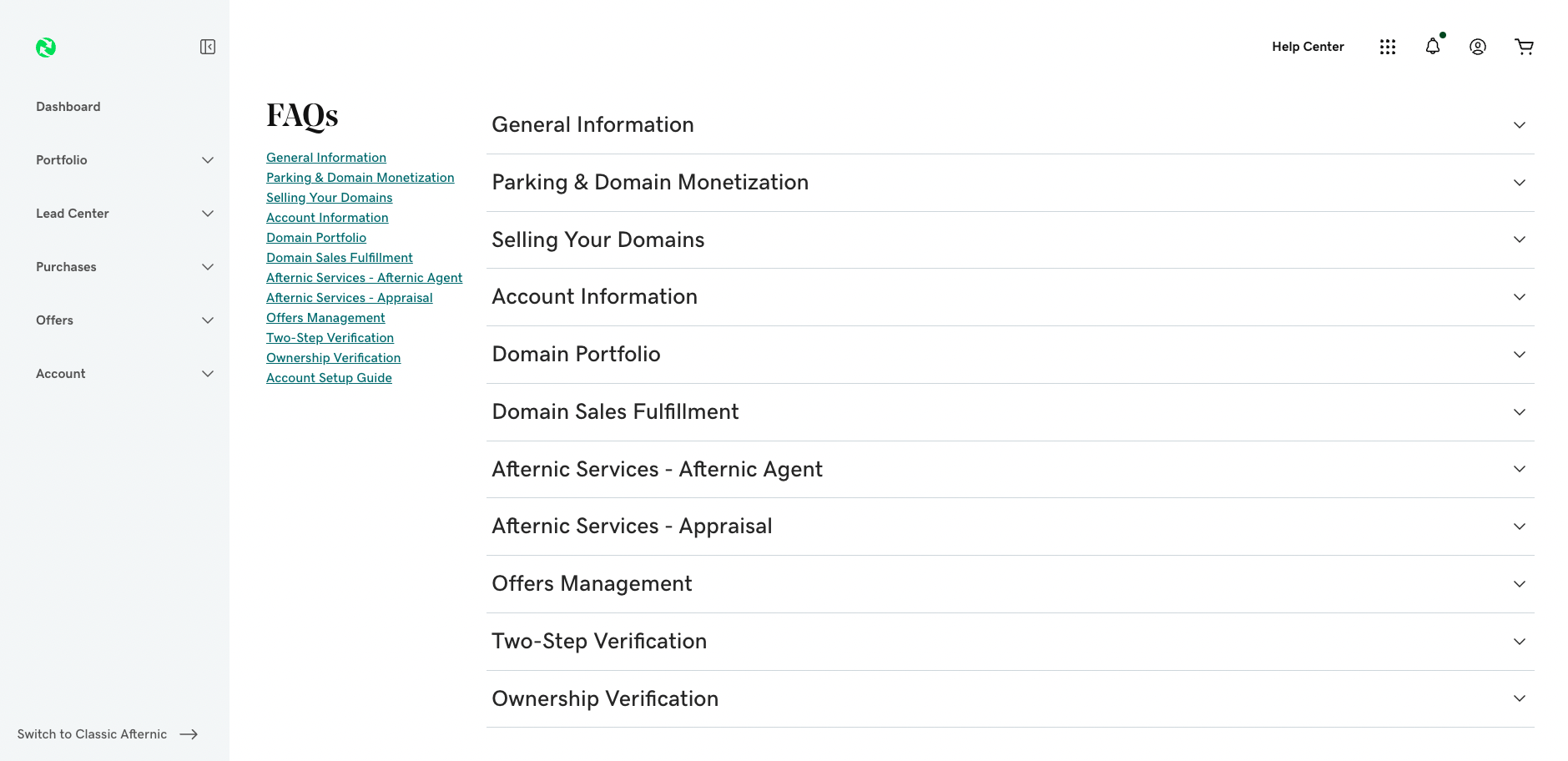Collapse the left navigation sidebar

pyautogui.click(x=208, y=47)
